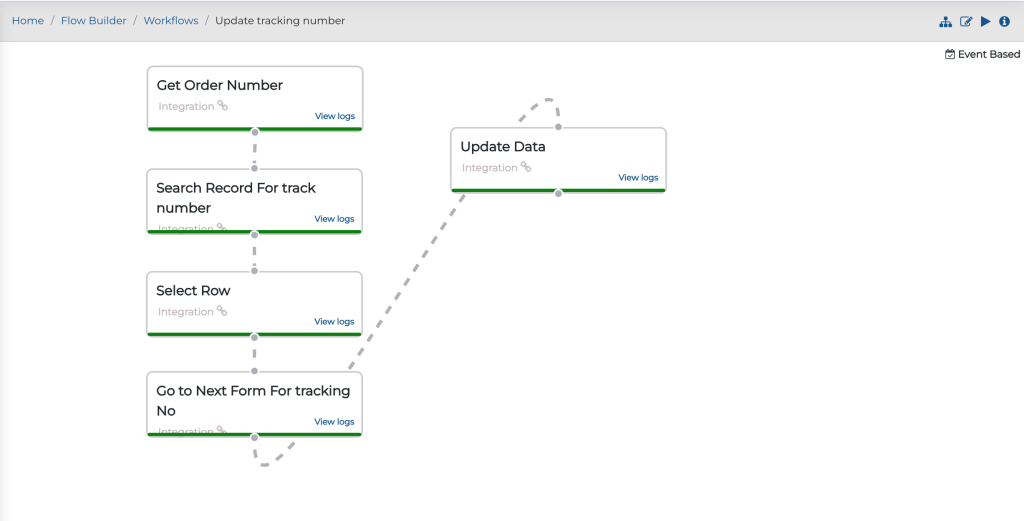Image resolution: width=1024 pixels, height=521 pixels.
Task: View logs for Search Record For track number
Action: click(x=334, y=219)
